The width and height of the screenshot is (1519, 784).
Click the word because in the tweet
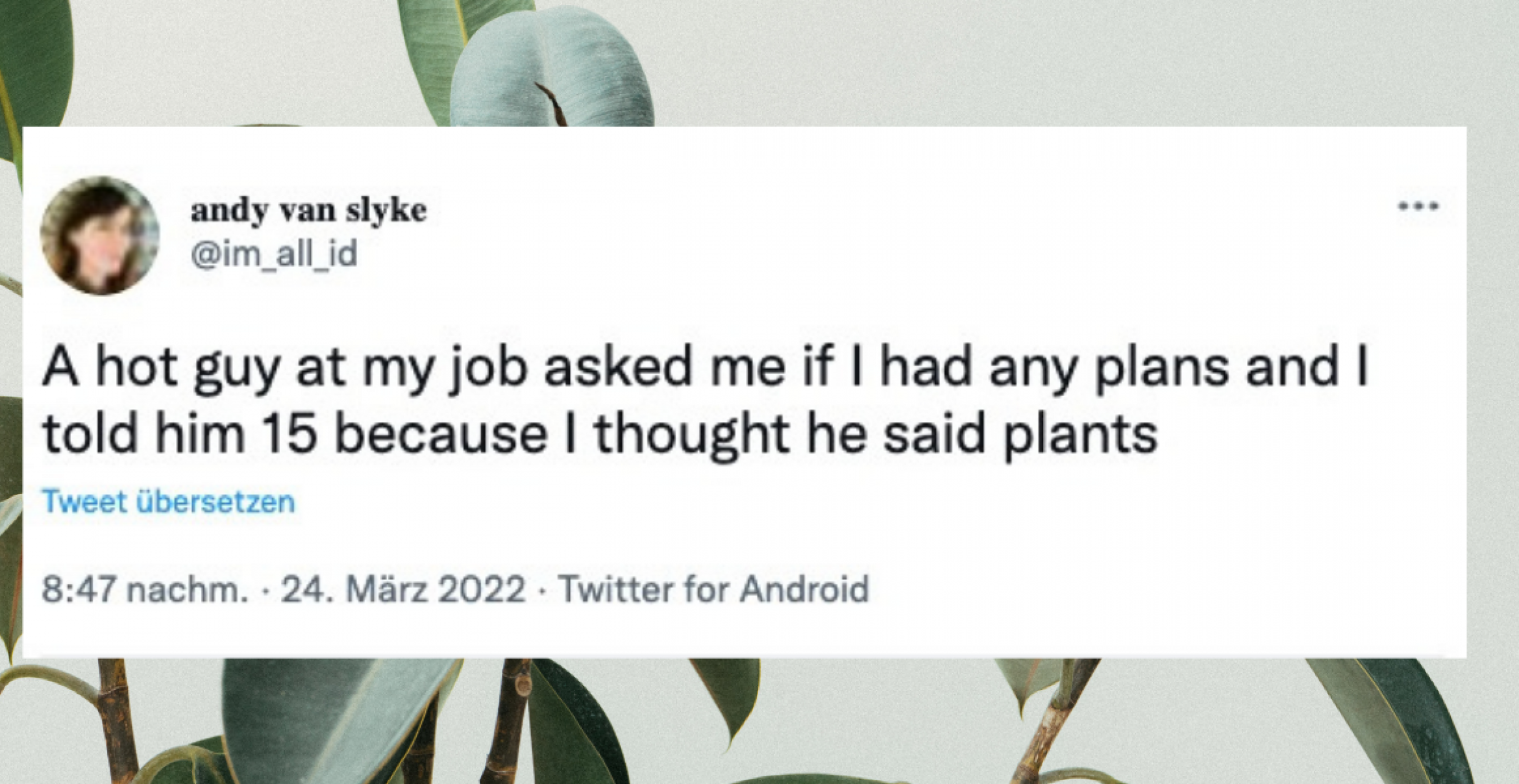click(x=441, y=434)
